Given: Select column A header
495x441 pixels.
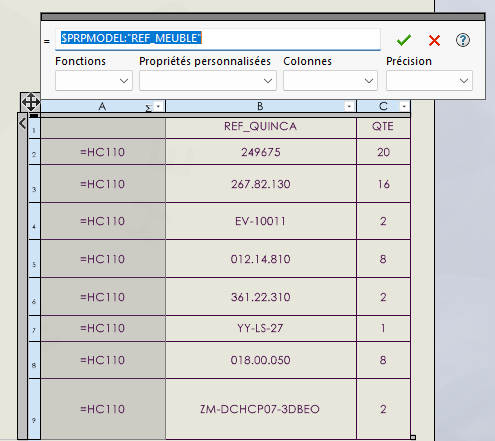Looking at the screenshot, I should tap(103, 106).
